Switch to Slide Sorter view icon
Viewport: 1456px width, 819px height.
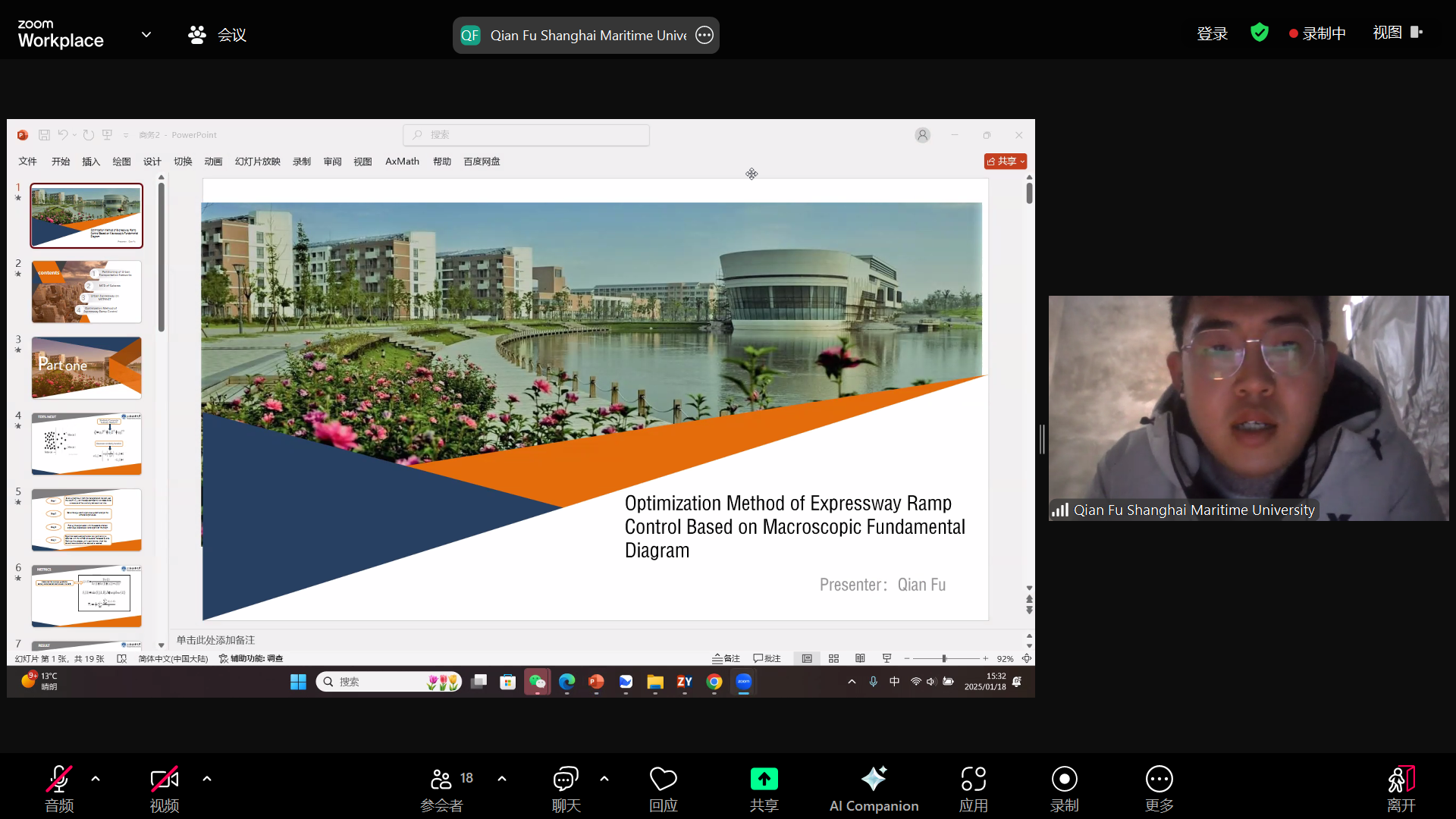tap(833, 658)
